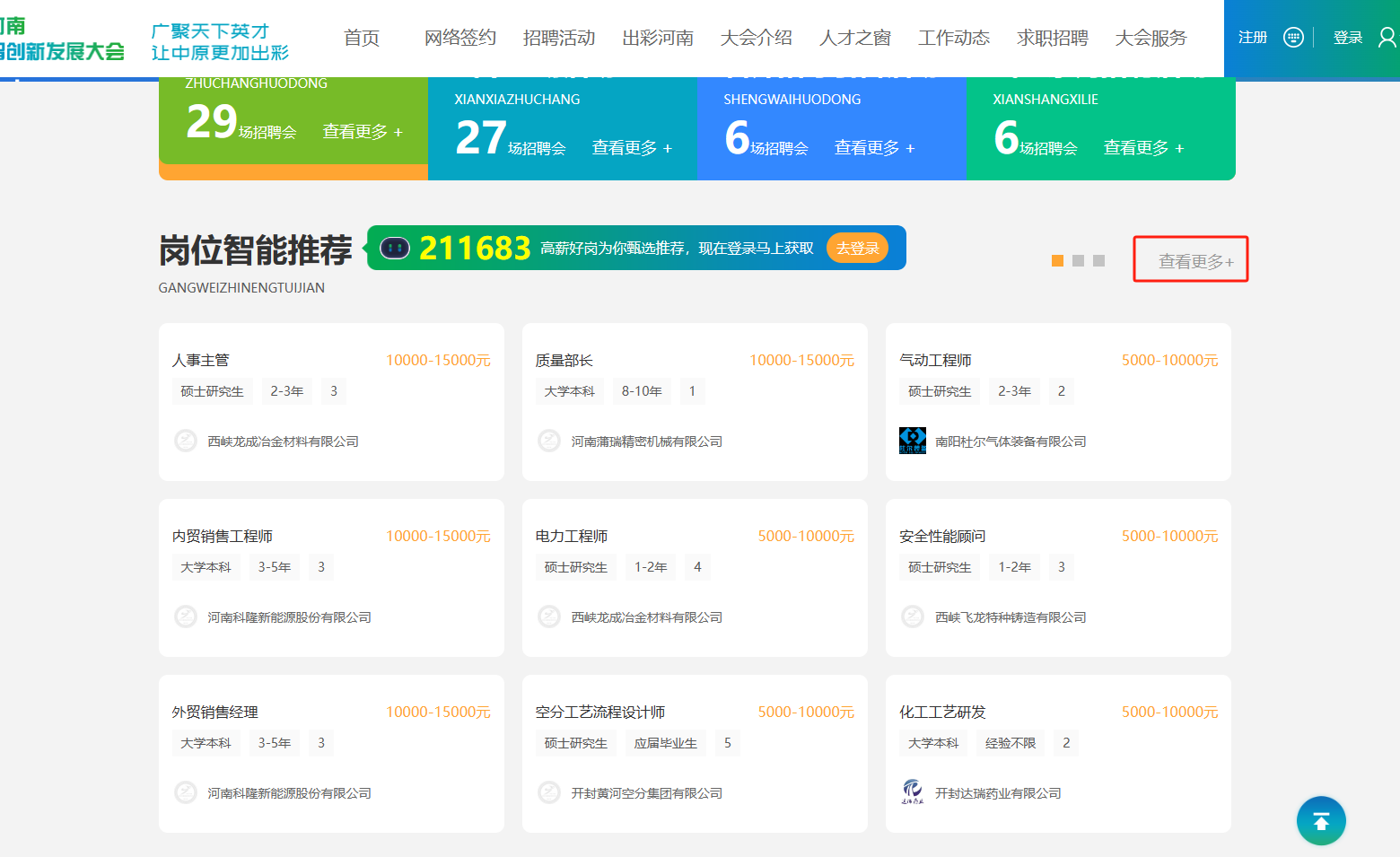The width and height of the screenshot is (1400, 857).
Task: Click 开封黄河空分集团有限公司 company name
Action: click(x=647, y=793)
